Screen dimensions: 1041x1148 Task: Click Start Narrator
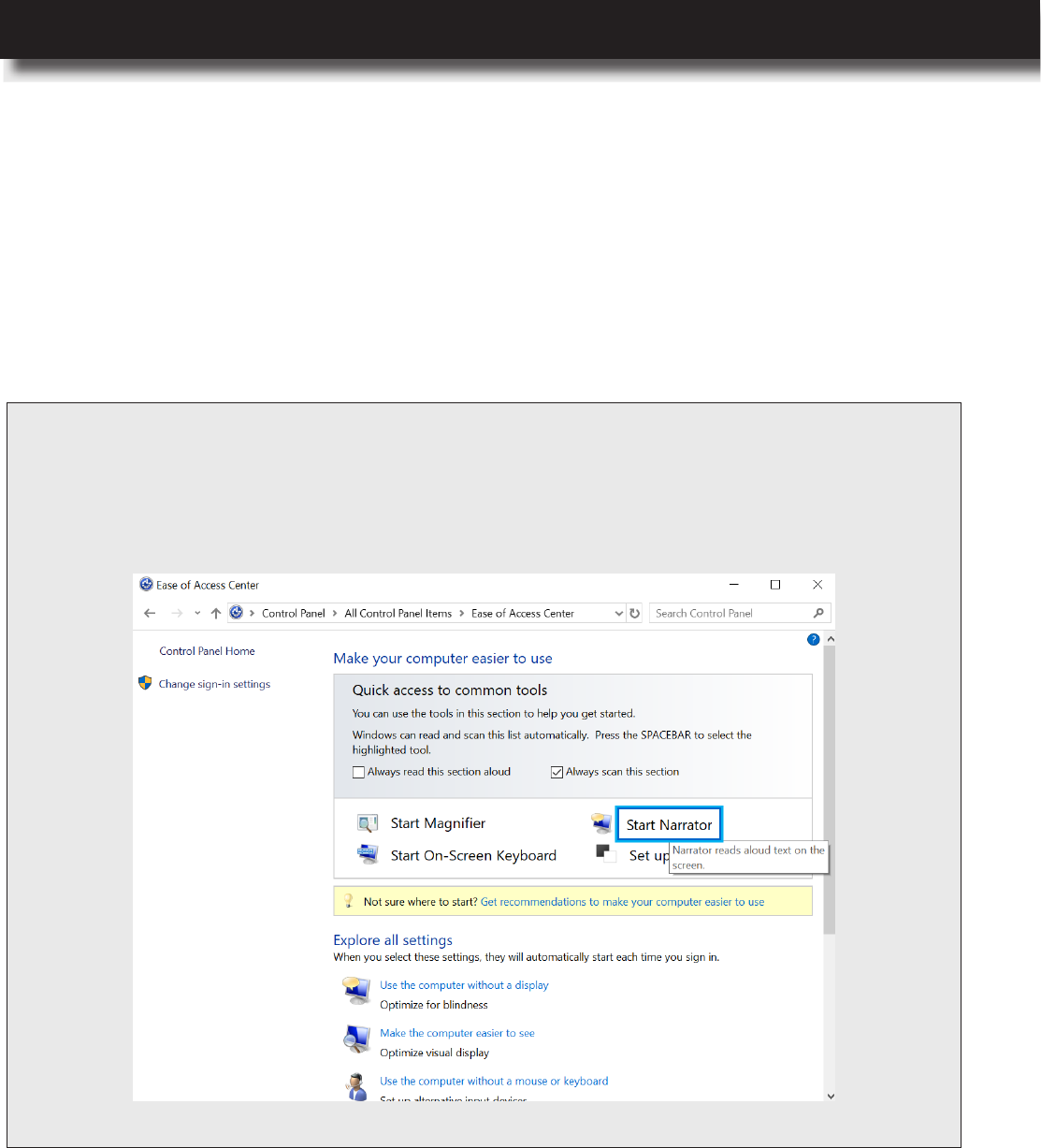(x=669, y=825)
